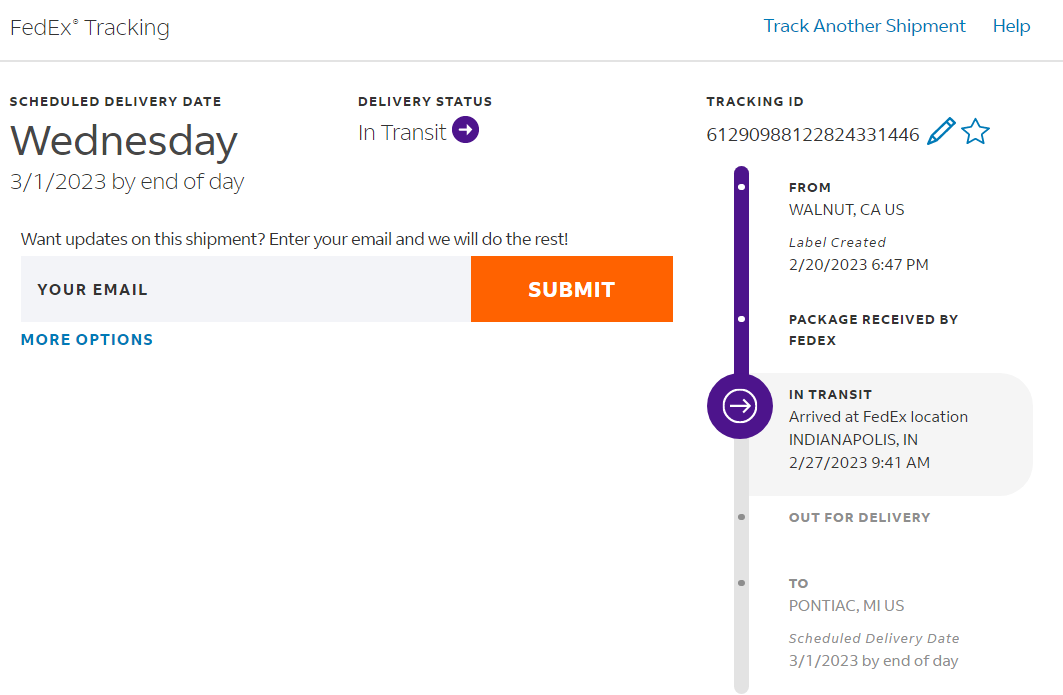Click the tracking ID number 61290988122824331446
1063x695 pixels.
click(x=812, y=134)
